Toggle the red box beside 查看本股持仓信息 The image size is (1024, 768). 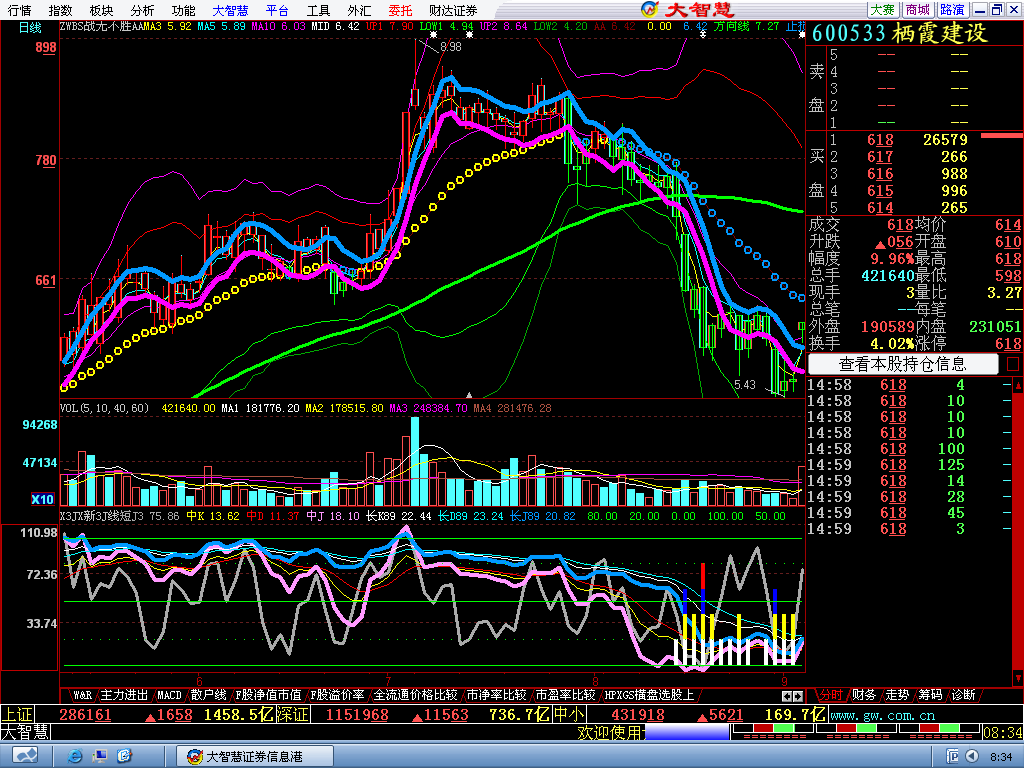[1013, 364]
